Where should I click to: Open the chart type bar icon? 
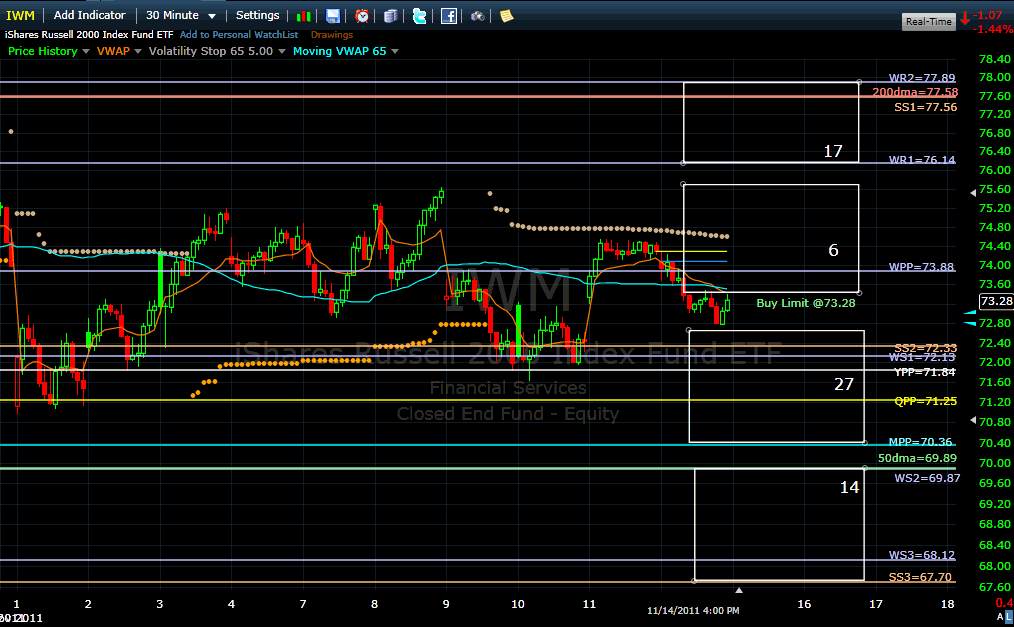tap(303, 16)
